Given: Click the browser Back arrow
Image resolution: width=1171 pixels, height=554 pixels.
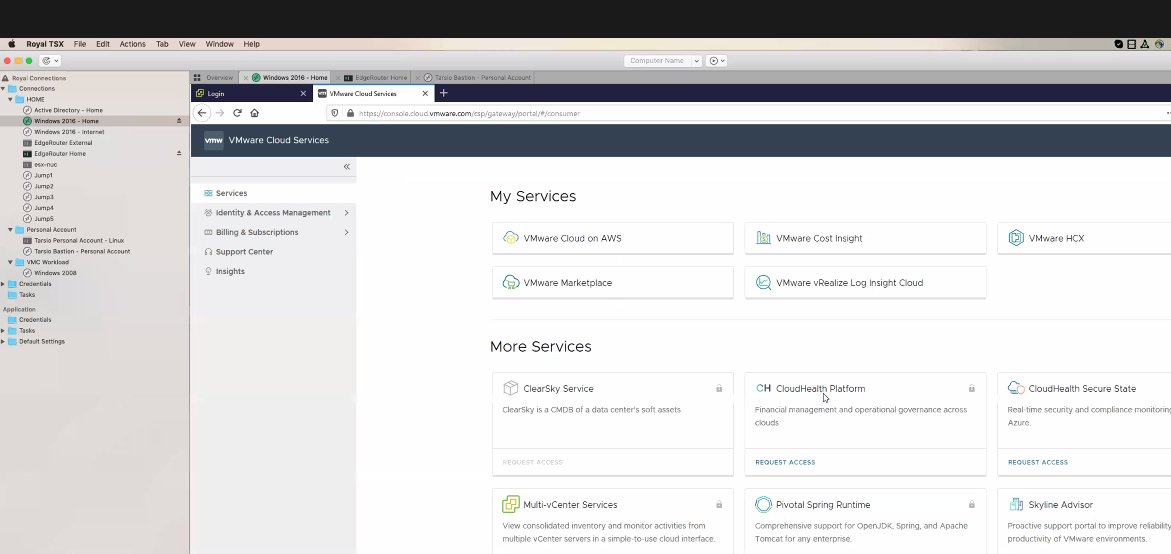Looking at the screenshot, I should 202,113.
